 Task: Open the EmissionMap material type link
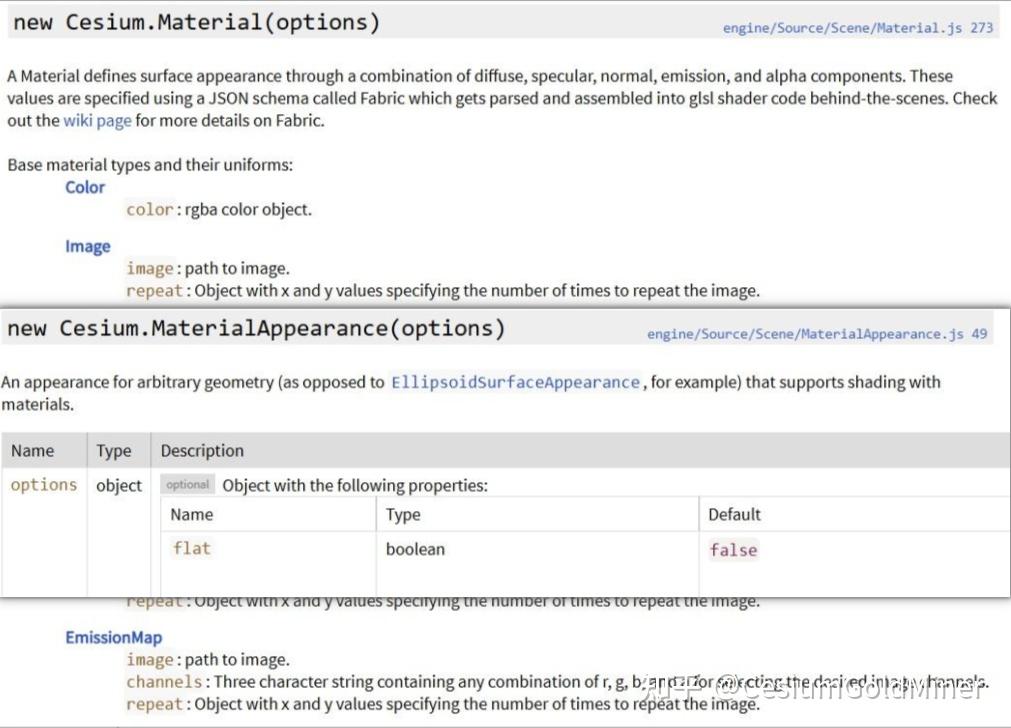click(x=113, y=637)
